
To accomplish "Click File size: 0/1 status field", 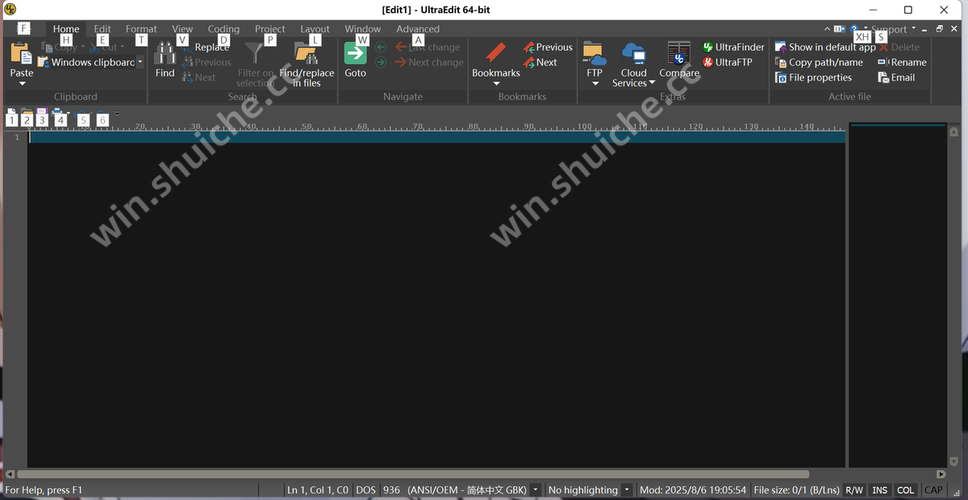I will coord(796,490).
